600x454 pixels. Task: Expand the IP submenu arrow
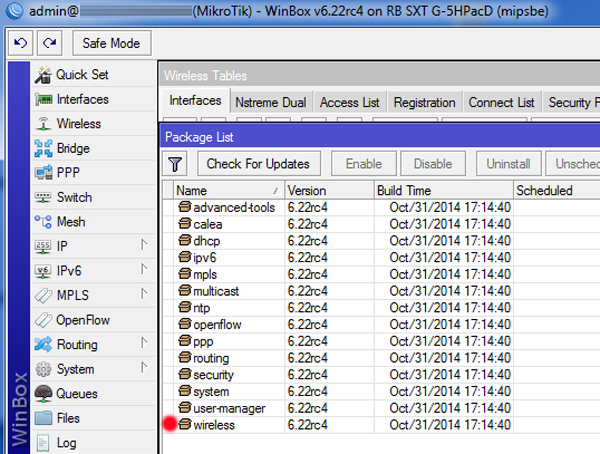[144, 245]
